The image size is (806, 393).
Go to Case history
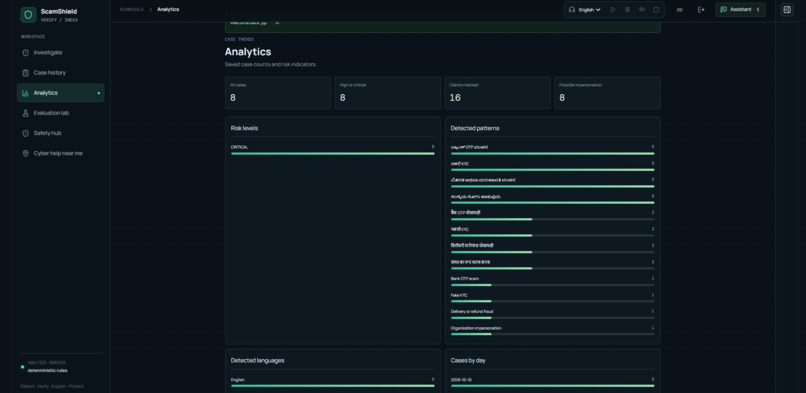pyautogui.click(x=61, y=72)
